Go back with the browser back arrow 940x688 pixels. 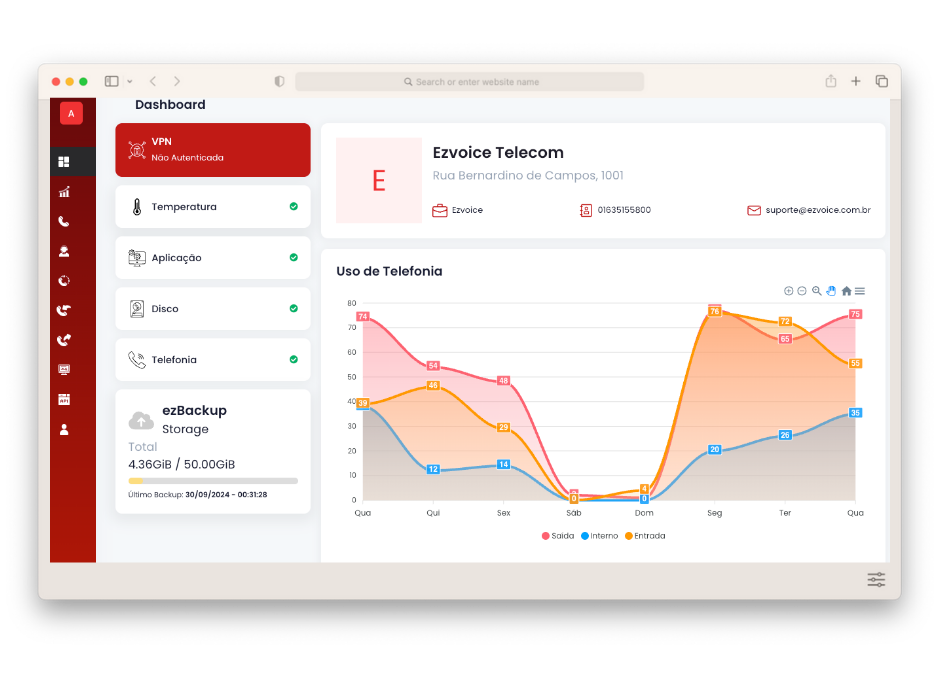[153, 82]
